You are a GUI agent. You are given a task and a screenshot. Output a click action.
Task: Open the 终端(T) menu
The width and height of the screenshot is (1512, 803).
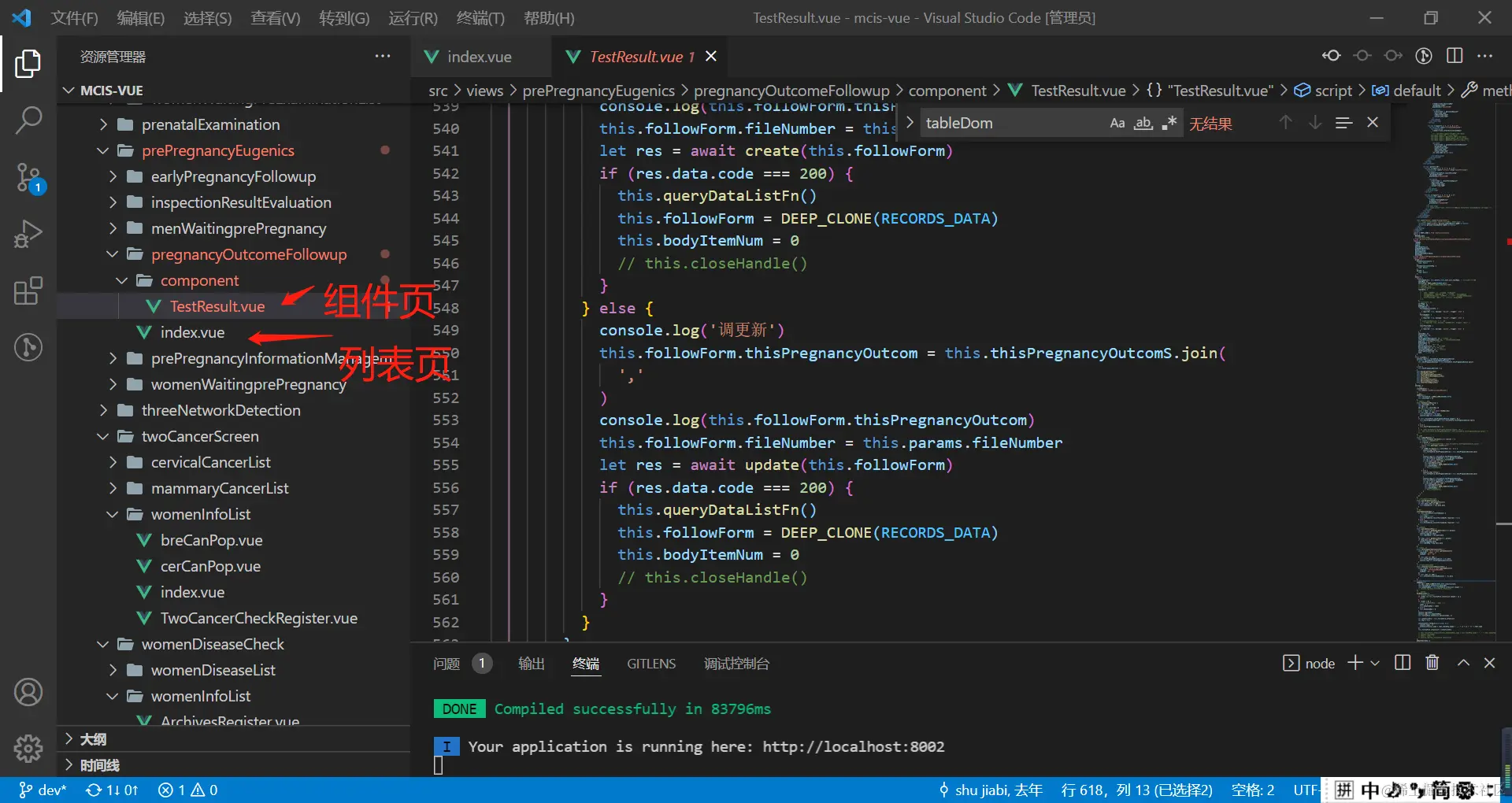pyautogui.click(x=480, y=17)
